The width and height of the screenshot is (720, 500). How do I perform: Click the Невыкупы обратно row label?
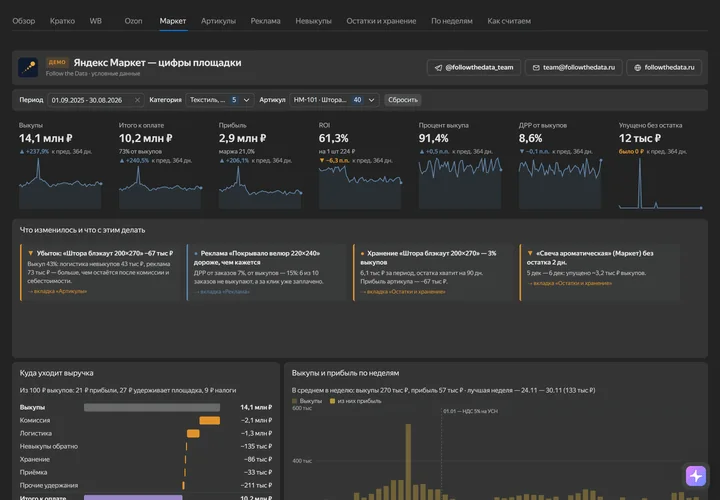point(49,446)
